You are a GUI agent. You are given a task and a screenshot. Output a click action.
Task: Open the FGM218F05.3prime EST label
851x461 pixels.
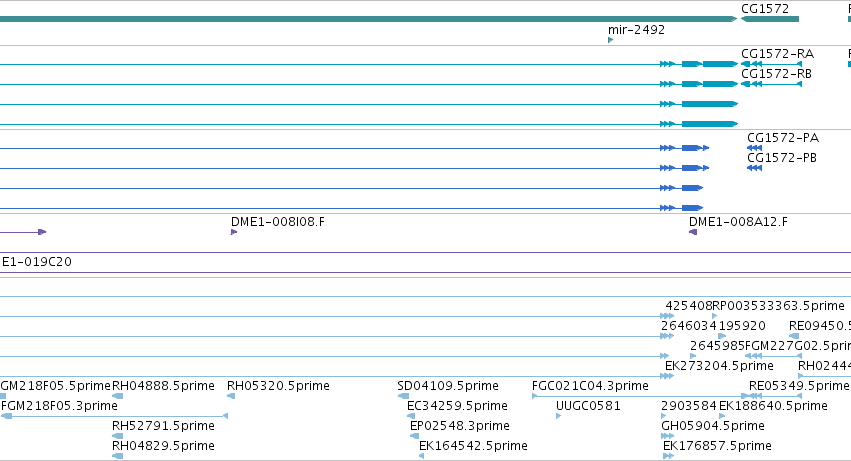point(59,406)
